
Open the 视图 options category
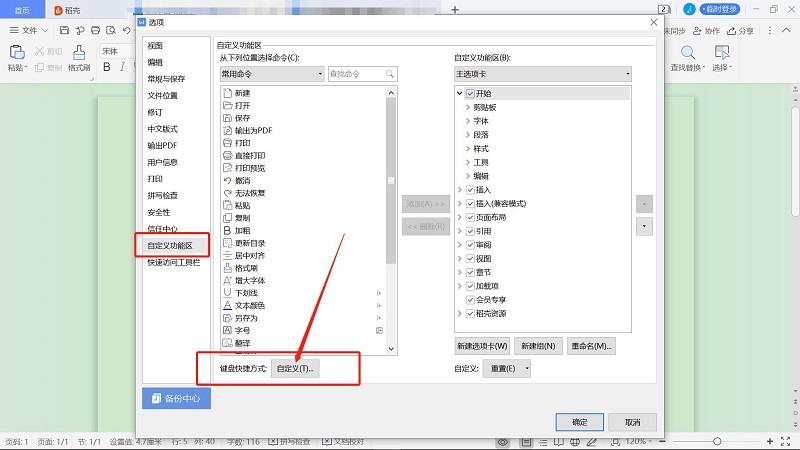pyautogui.click(x=155, y=45)
